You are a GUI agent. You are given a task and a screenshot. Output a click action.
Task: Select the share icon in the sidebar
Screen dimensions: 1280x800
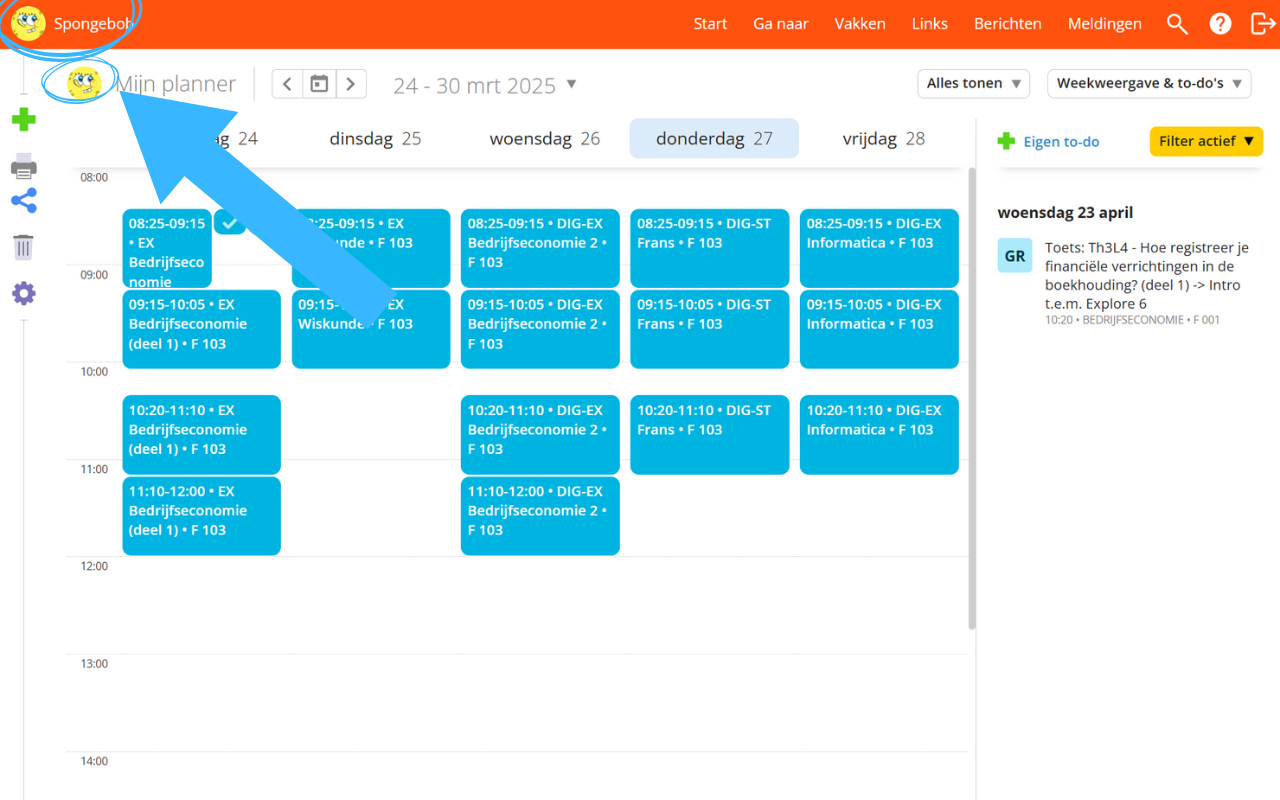tap(22, 201)
